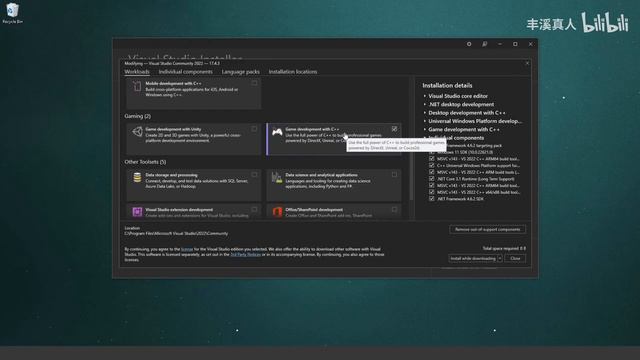Image resolution: width=640 pixels, height=360 pixels.
Task: Click the Installation details heading
Action: pyautogui.click(x=447, y=85)
